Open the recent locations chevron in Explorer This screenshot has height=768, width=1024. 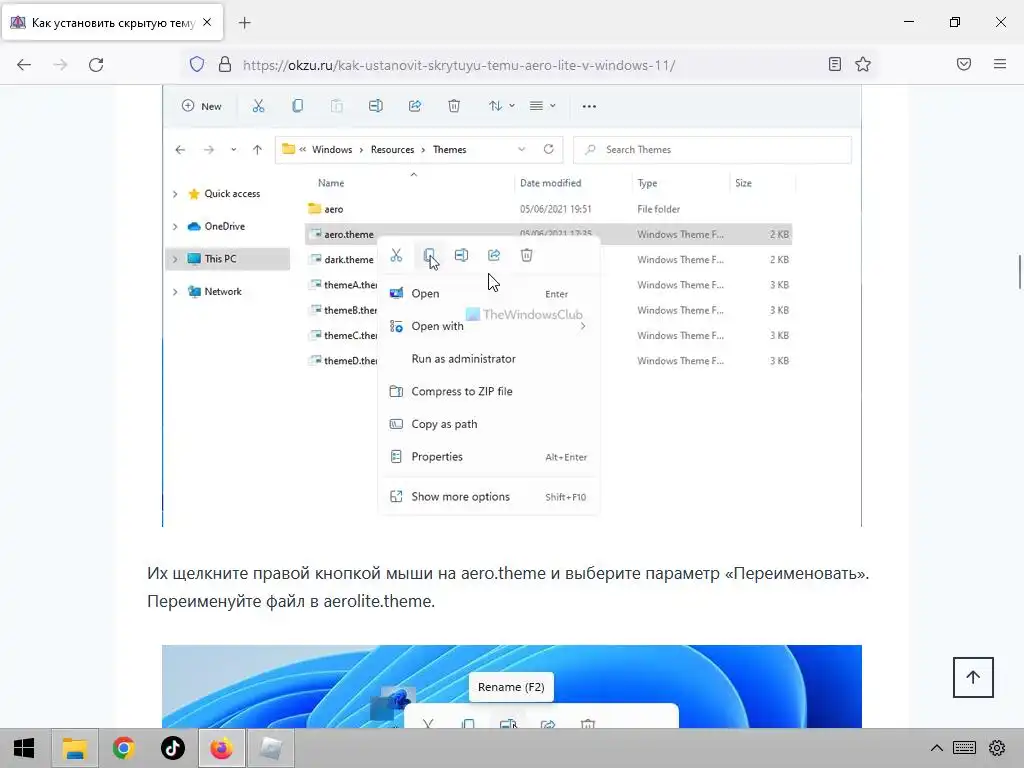click(233, 150)
